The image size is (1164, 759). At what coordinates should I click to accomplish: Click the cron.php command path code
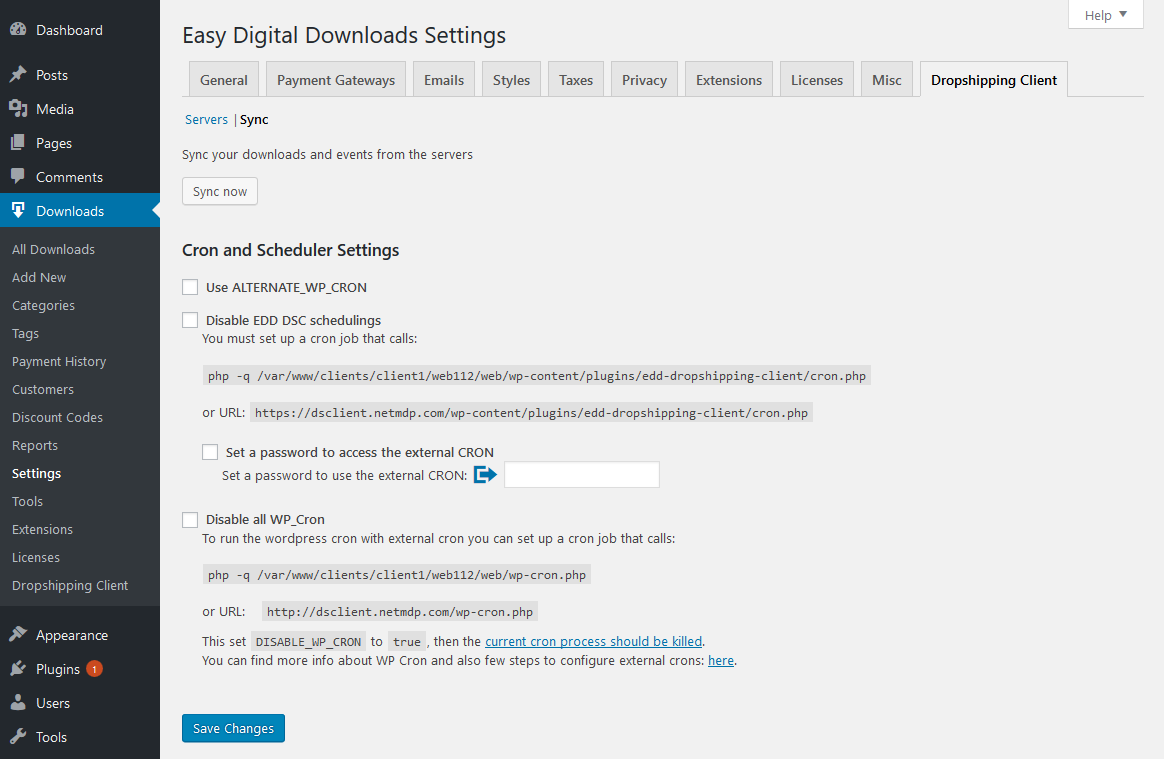coord(537,376)
